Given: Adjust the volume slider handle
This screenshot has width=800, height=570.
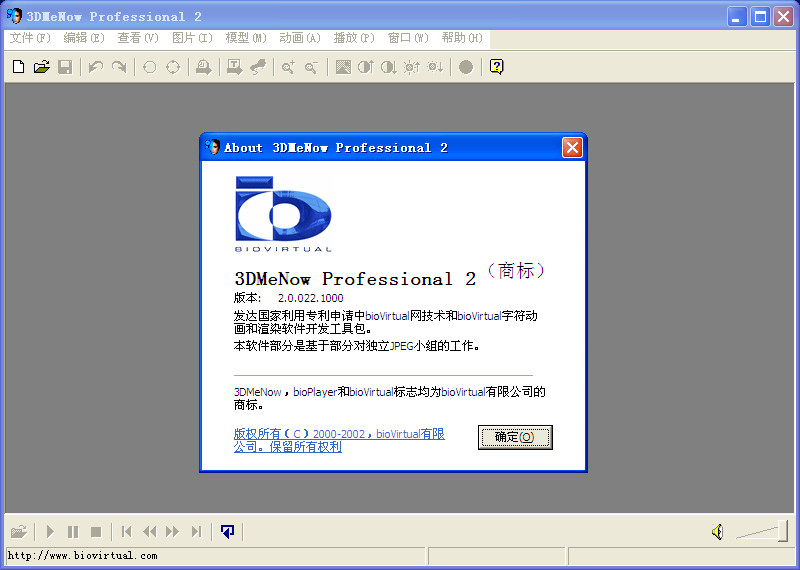Looking at the screenshot, I should pos(782,531).
